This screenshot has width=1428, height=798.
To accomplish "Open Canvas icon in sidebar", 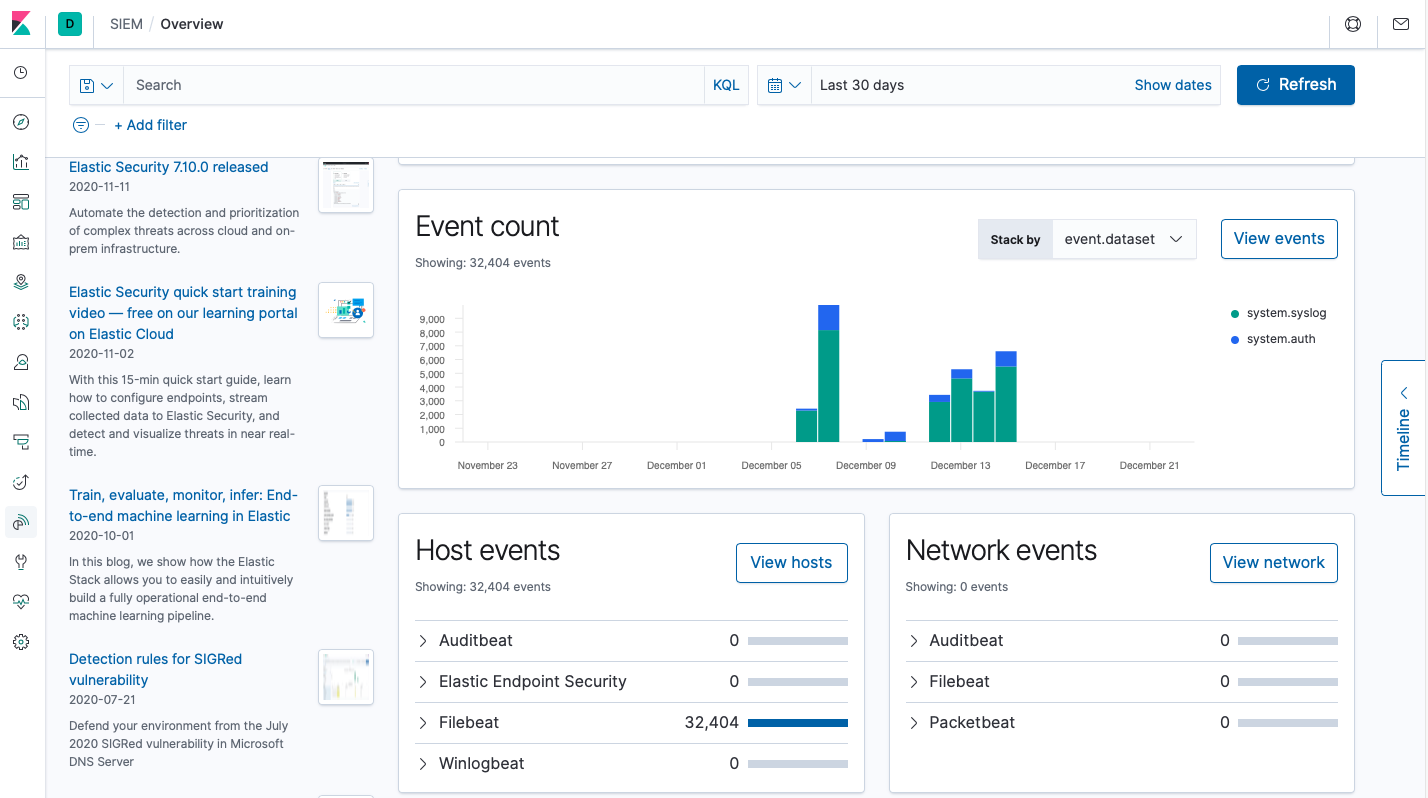I will tap(21, 242).
